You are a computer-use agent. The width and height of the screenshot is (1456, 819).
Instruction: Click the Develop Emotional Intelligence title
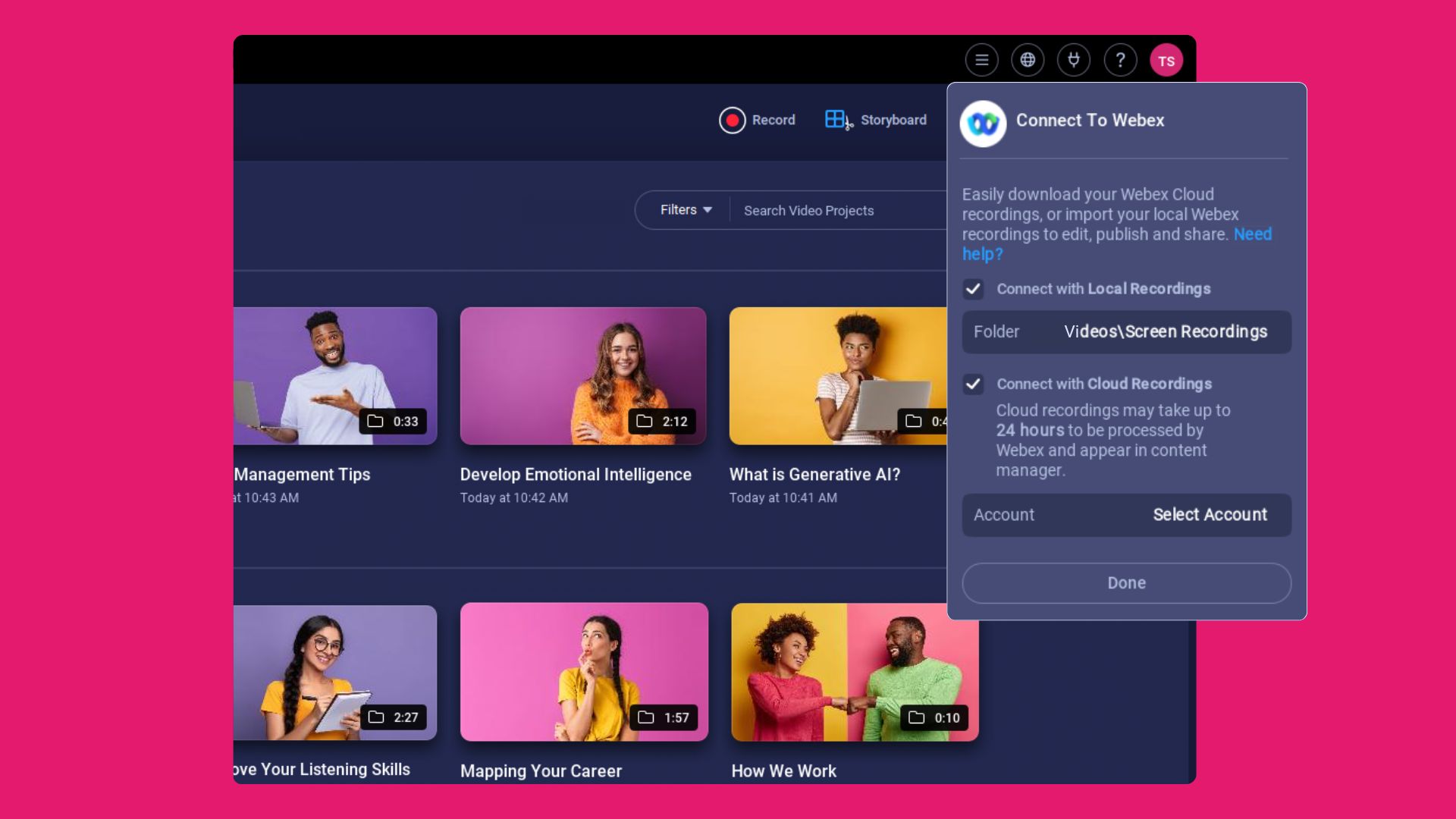(576, 474)
